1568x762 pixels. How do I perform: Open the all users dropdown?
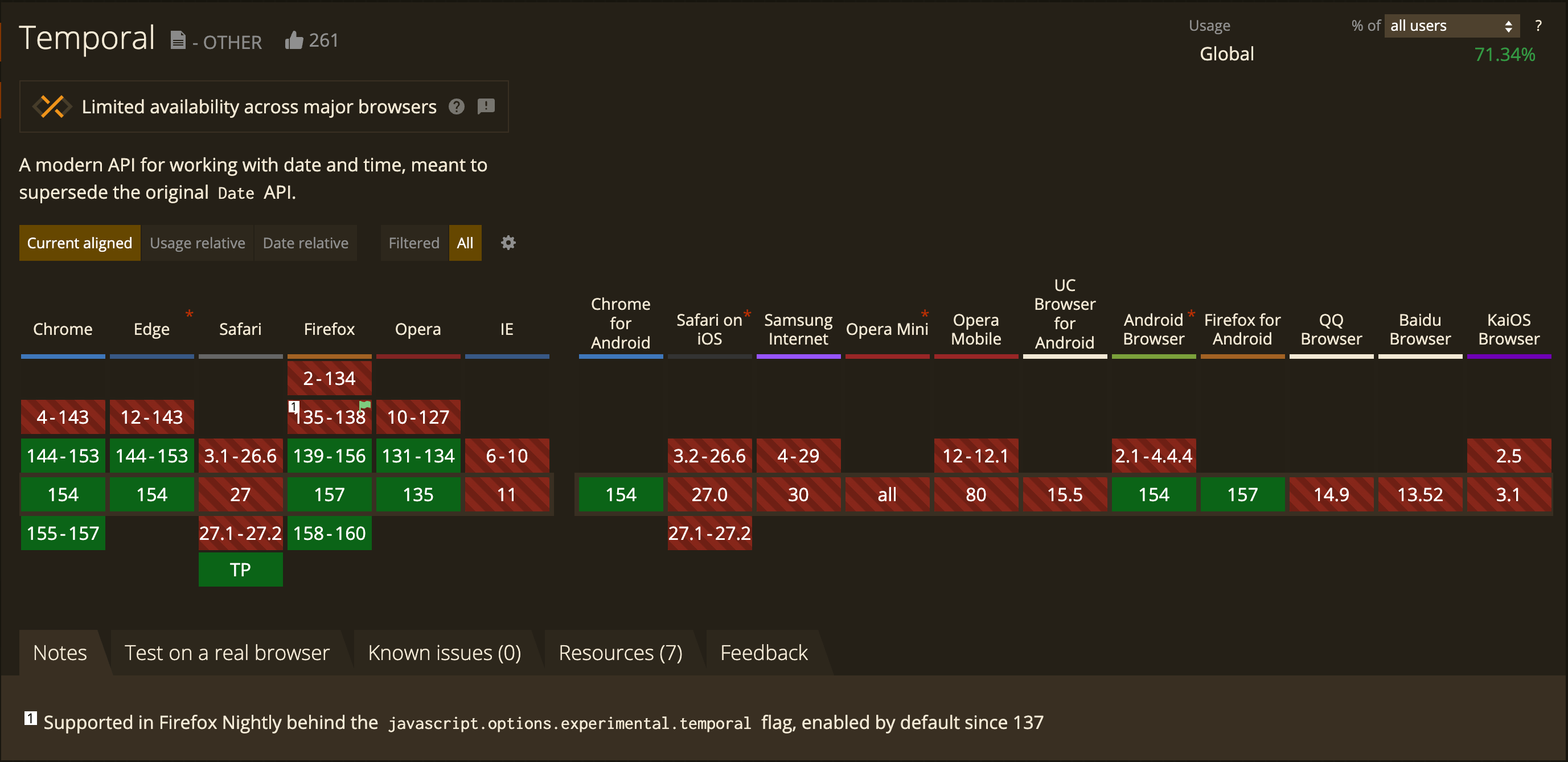point(1452,26)
